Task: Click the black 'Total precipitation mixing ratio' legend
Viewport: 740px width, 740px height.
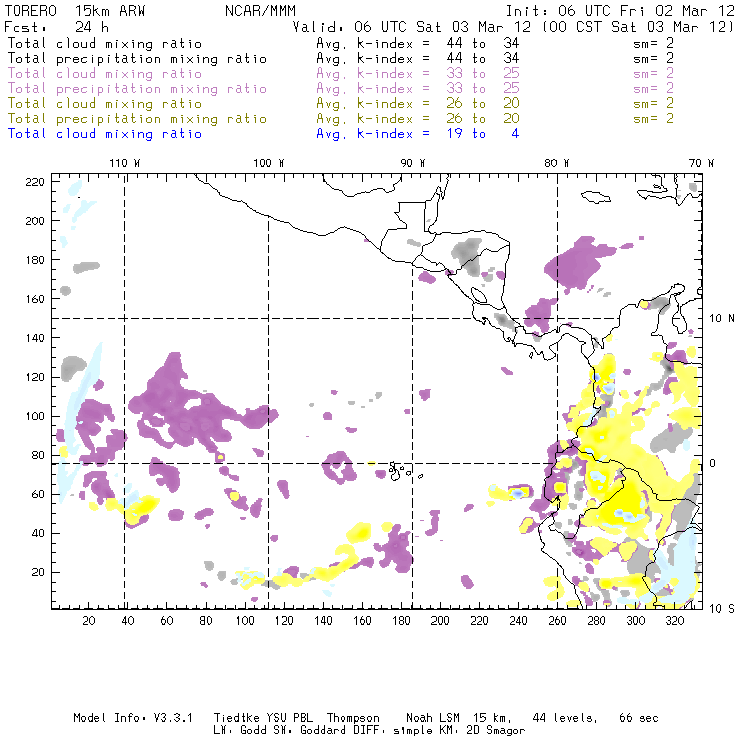Action: point(137,59)
